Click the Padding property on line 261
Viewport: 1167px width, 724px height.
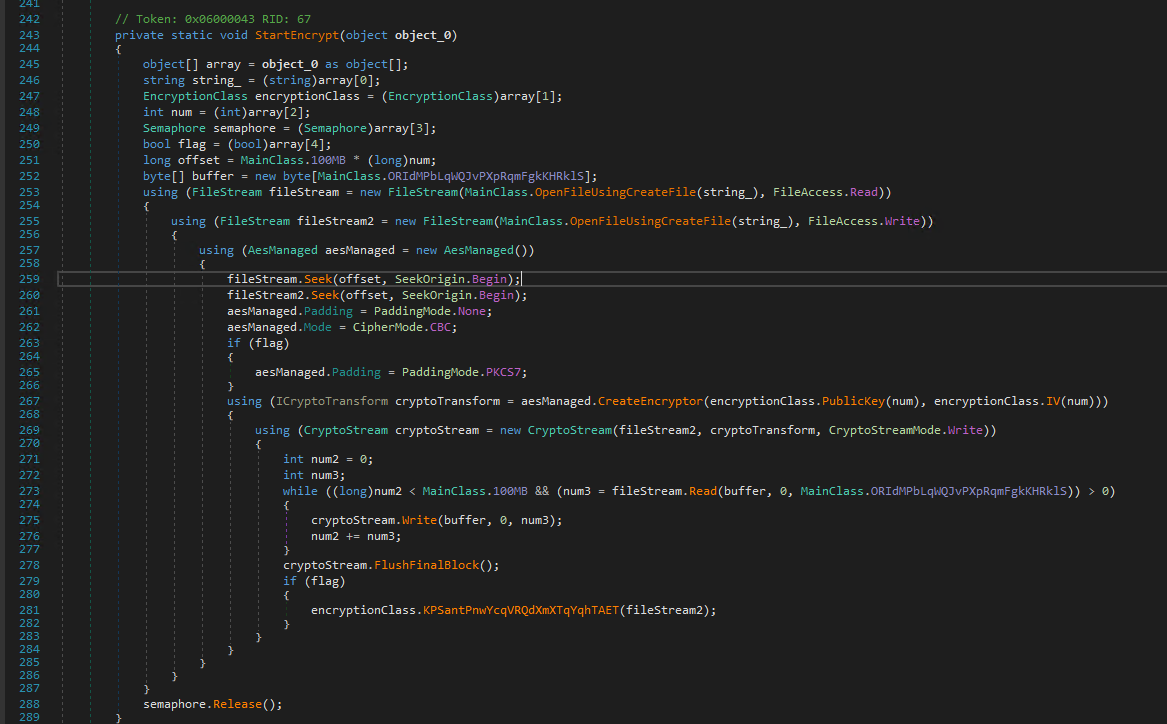328,312
